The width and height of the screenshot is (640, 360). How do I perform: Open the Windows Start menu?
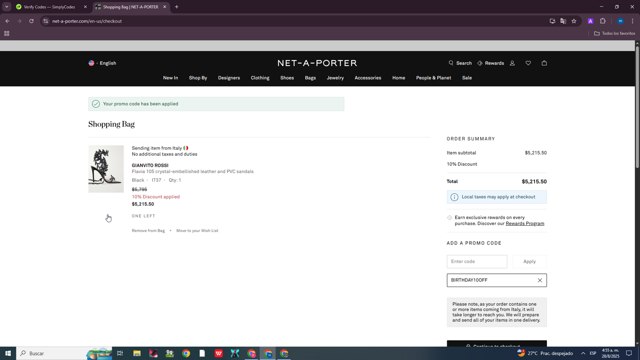(x=8, y=353)
